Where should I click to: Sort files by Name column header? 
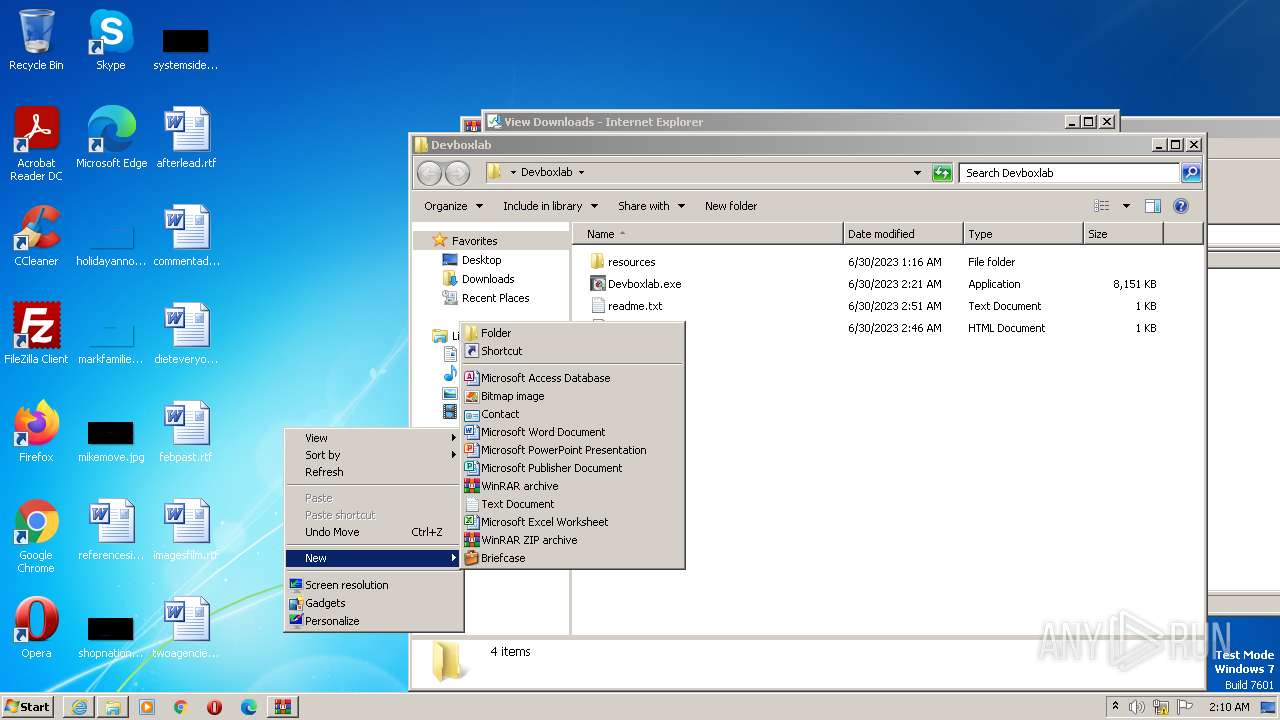[708, 234]
